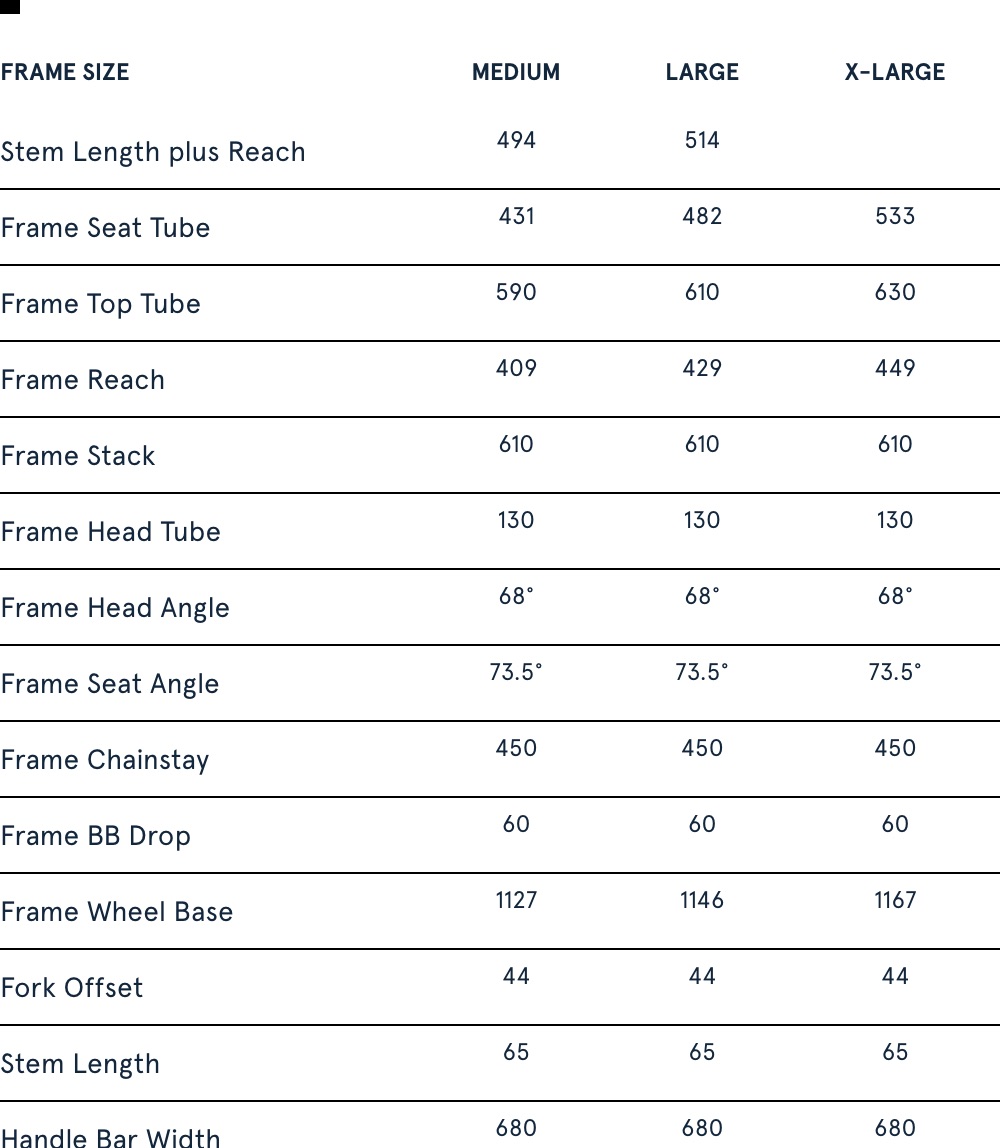Click the Frame BB Drop row label
This screenshot has width=1000, height=1148.
click(x=95, y=836)
